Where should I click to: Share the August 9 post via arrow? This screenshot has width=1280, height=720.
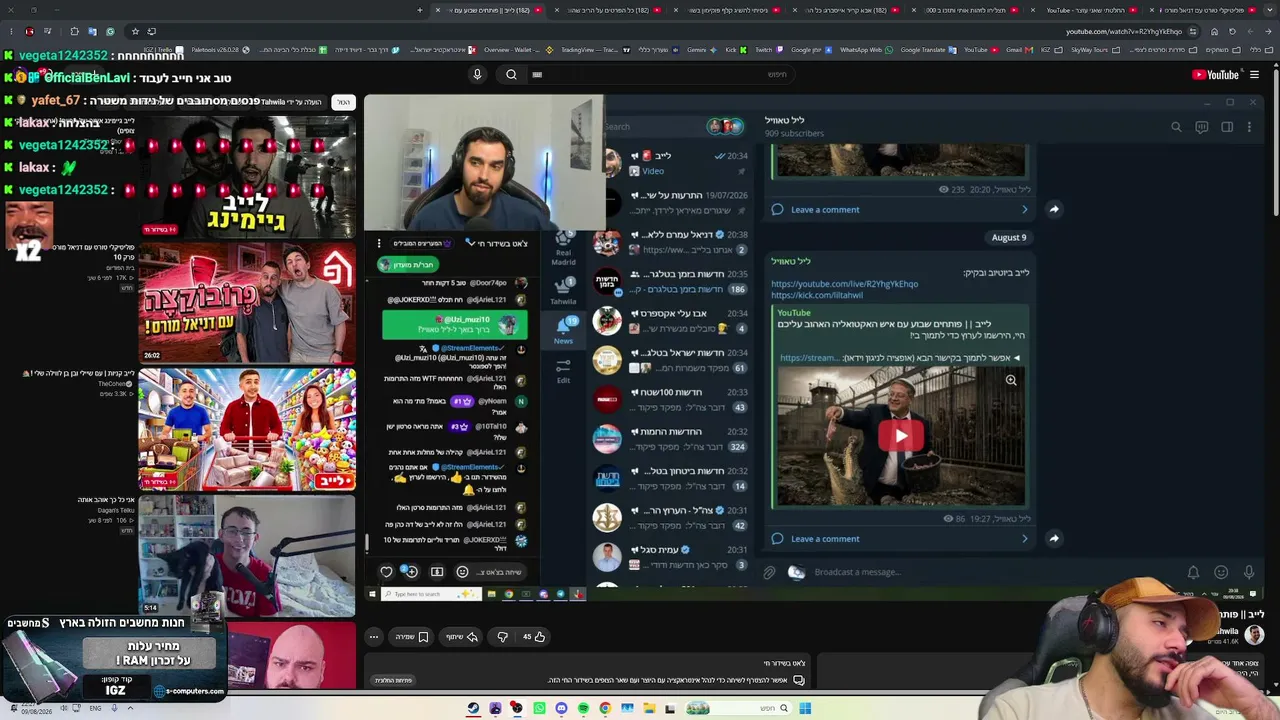(1054, 539)
